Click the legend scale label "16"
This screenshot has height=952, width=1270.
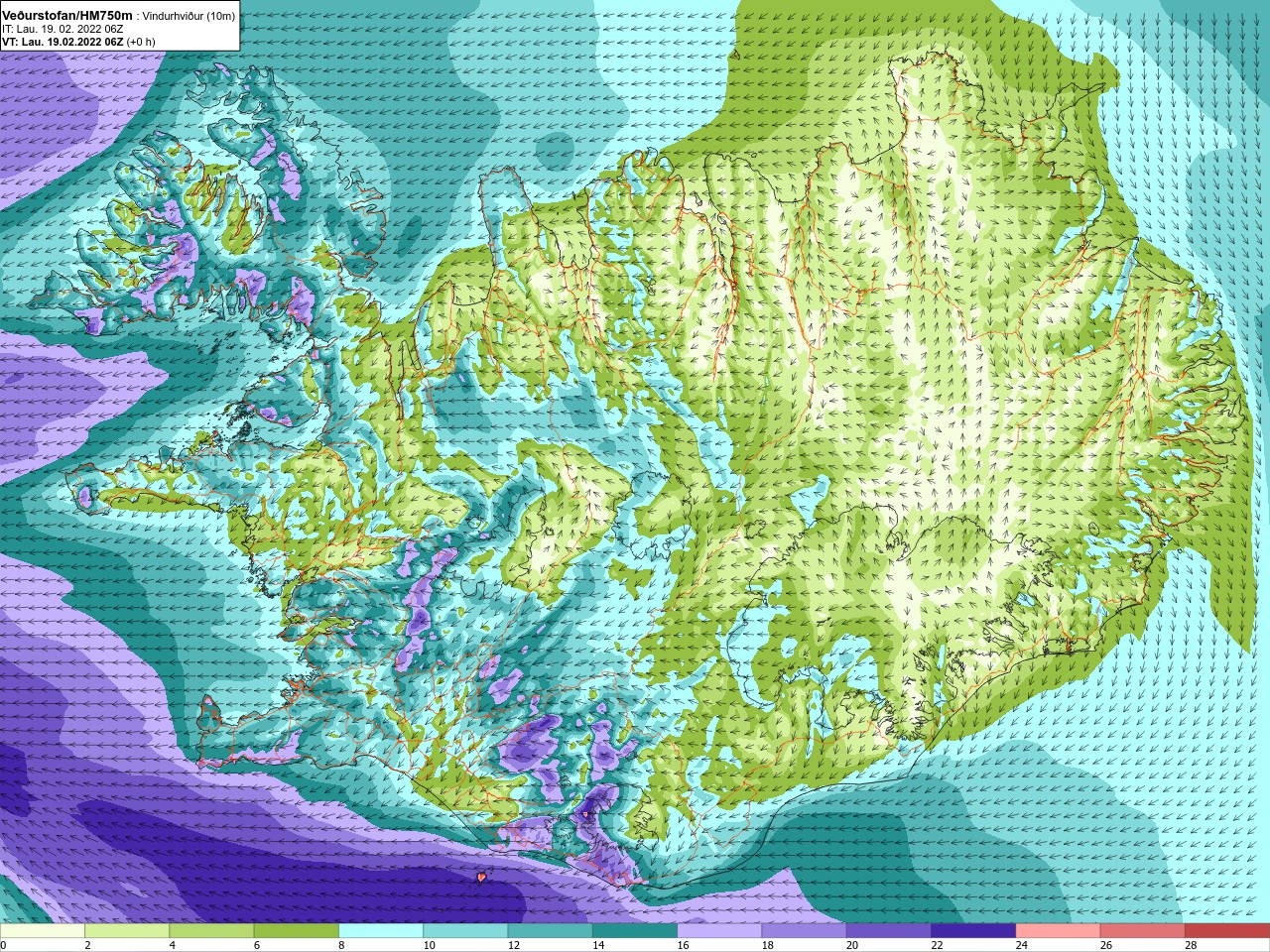pyautogui.click(x=683, y=945)
